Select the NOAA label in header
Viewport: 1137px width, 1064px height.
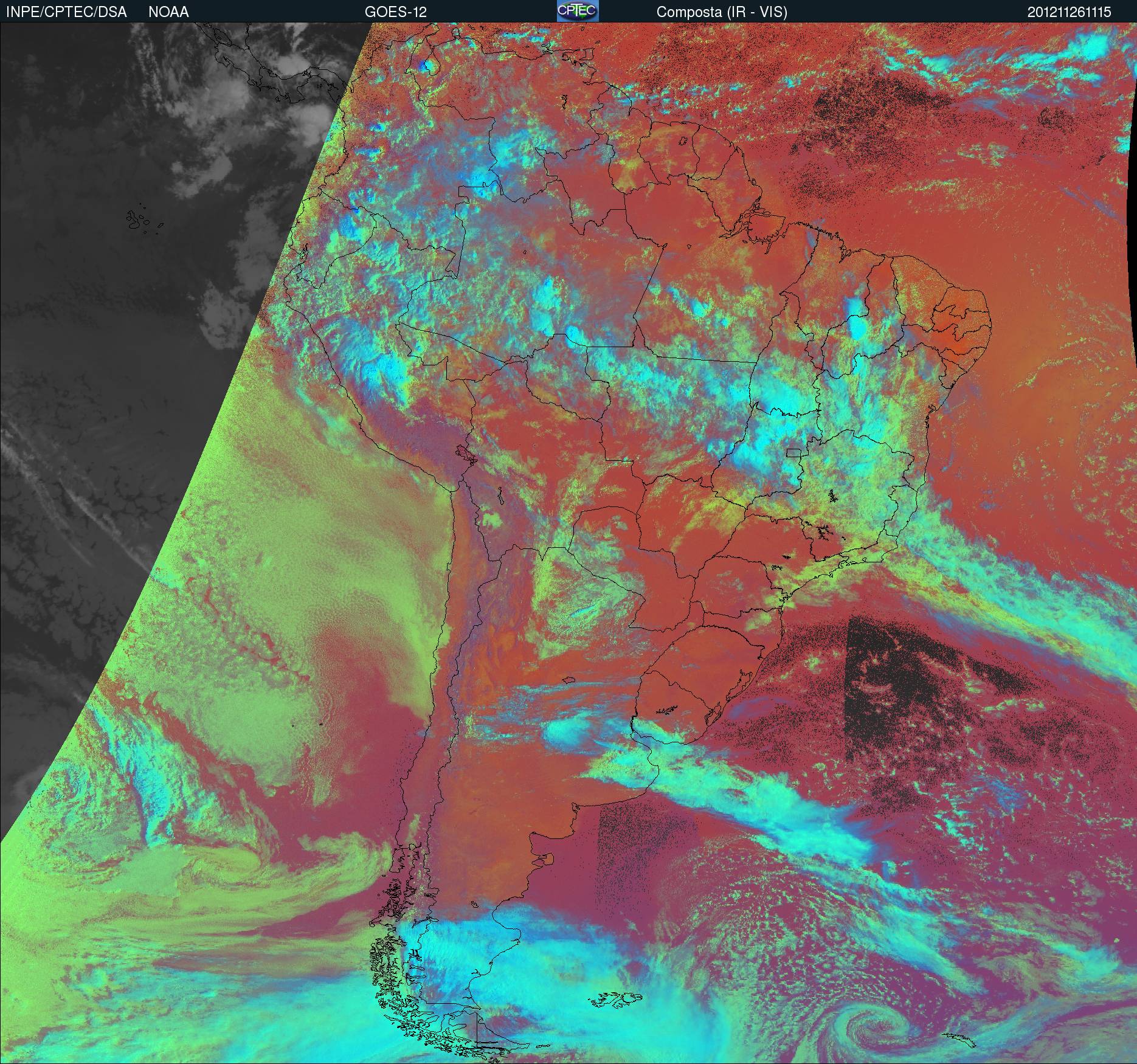click(168, 12)
